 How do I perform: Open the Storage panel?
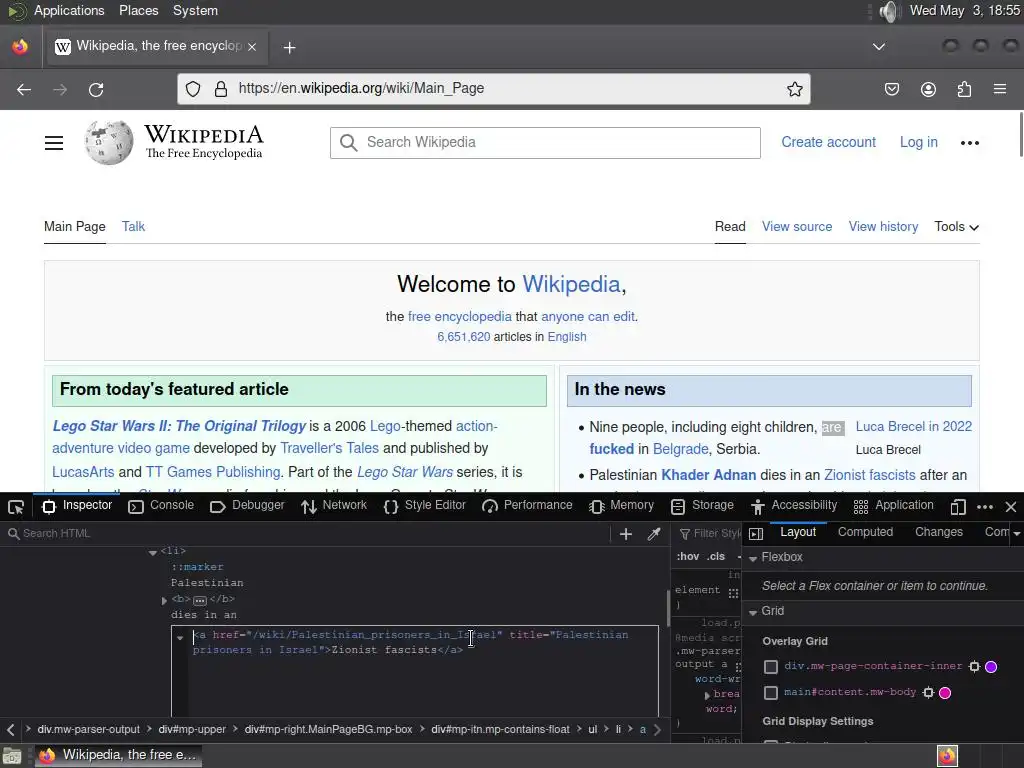coord(703,506)
